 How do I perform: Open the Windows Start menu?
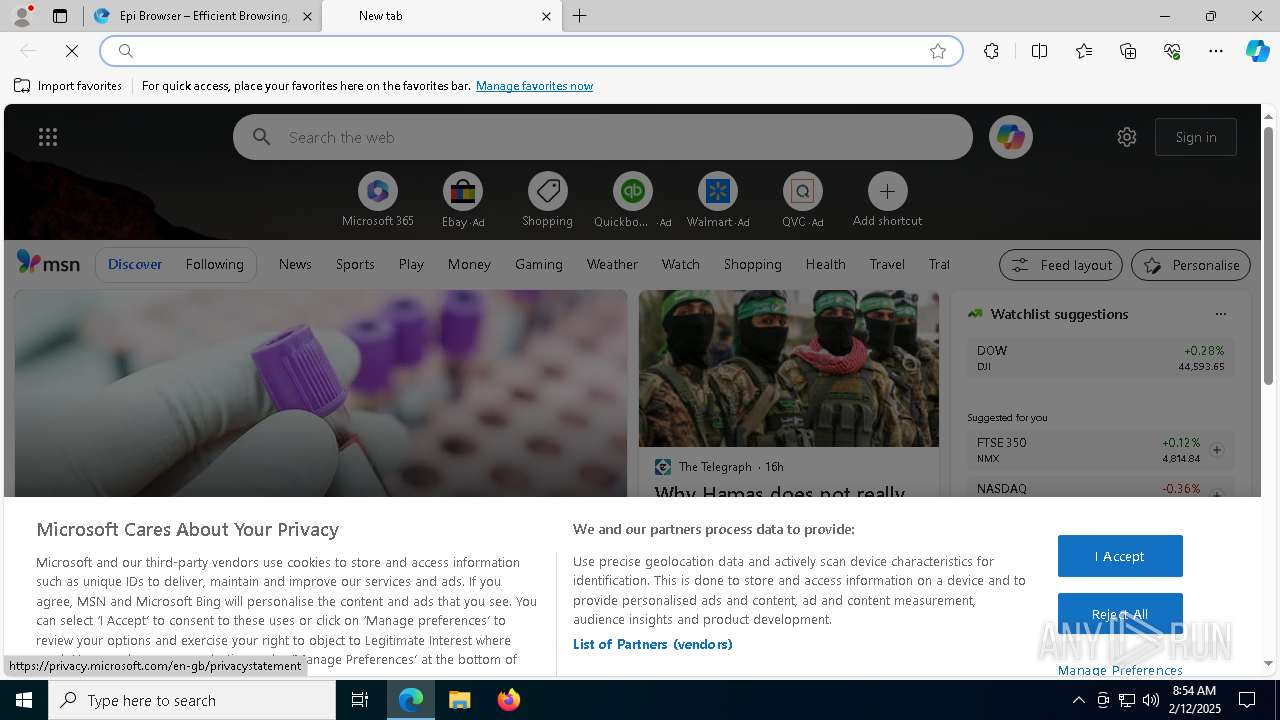pyautogui.click(x=24, y=700)
